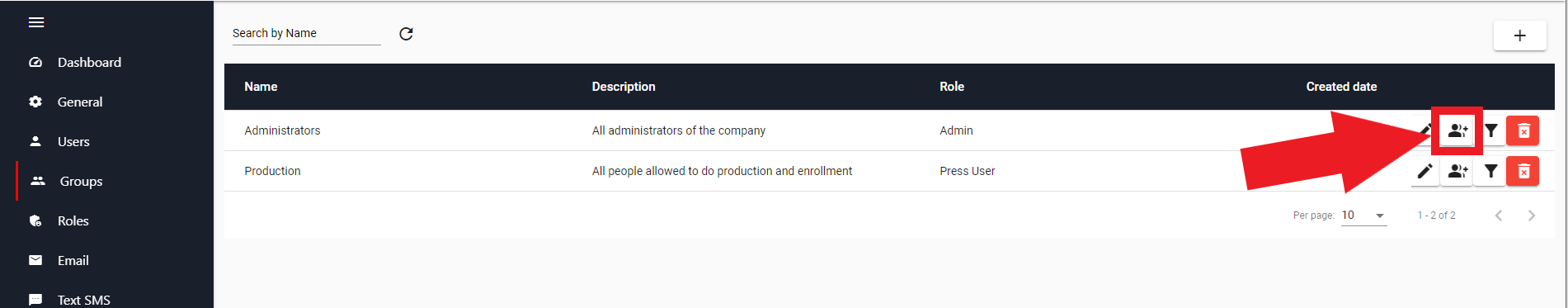Screen dimensions: 1568x308
Task: Delete the Production group
Action: pyautogui.click(x=1523, y=171)
